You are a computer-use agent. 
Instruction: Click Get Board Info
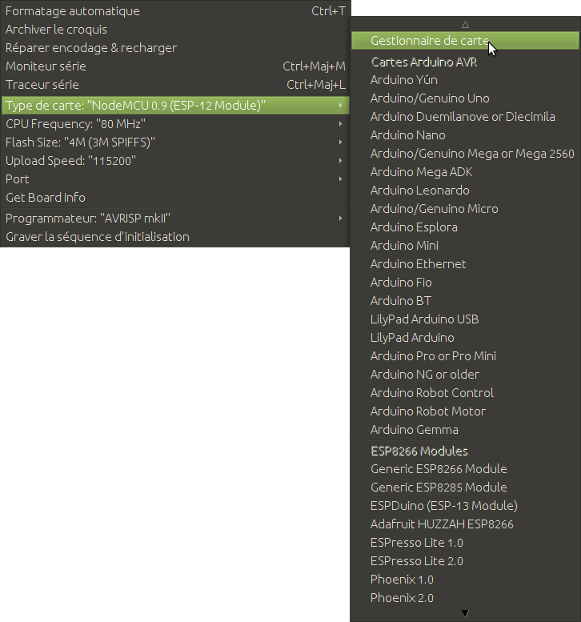pos(175,197)
